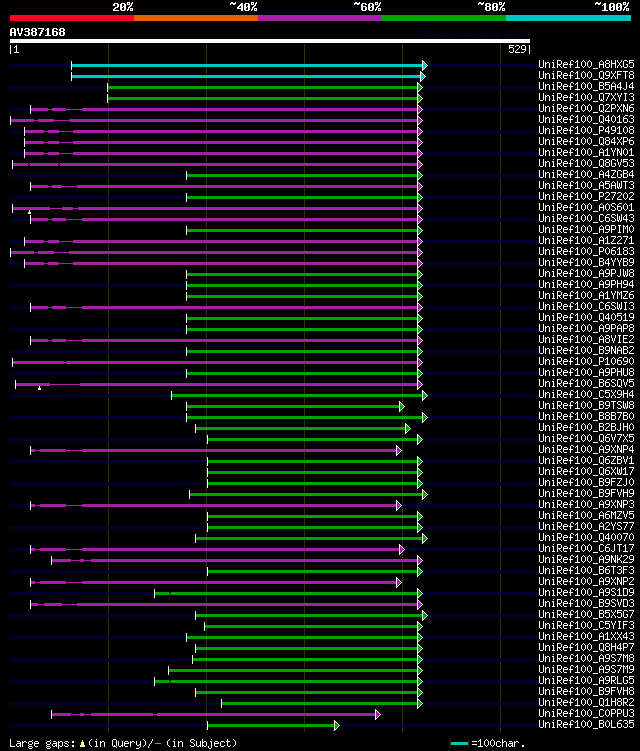Image resolution: width=640 pixels, height=751 pixels.
Task: Click the cyan ~100% legend segment
Action: click(x=569, y=18)
